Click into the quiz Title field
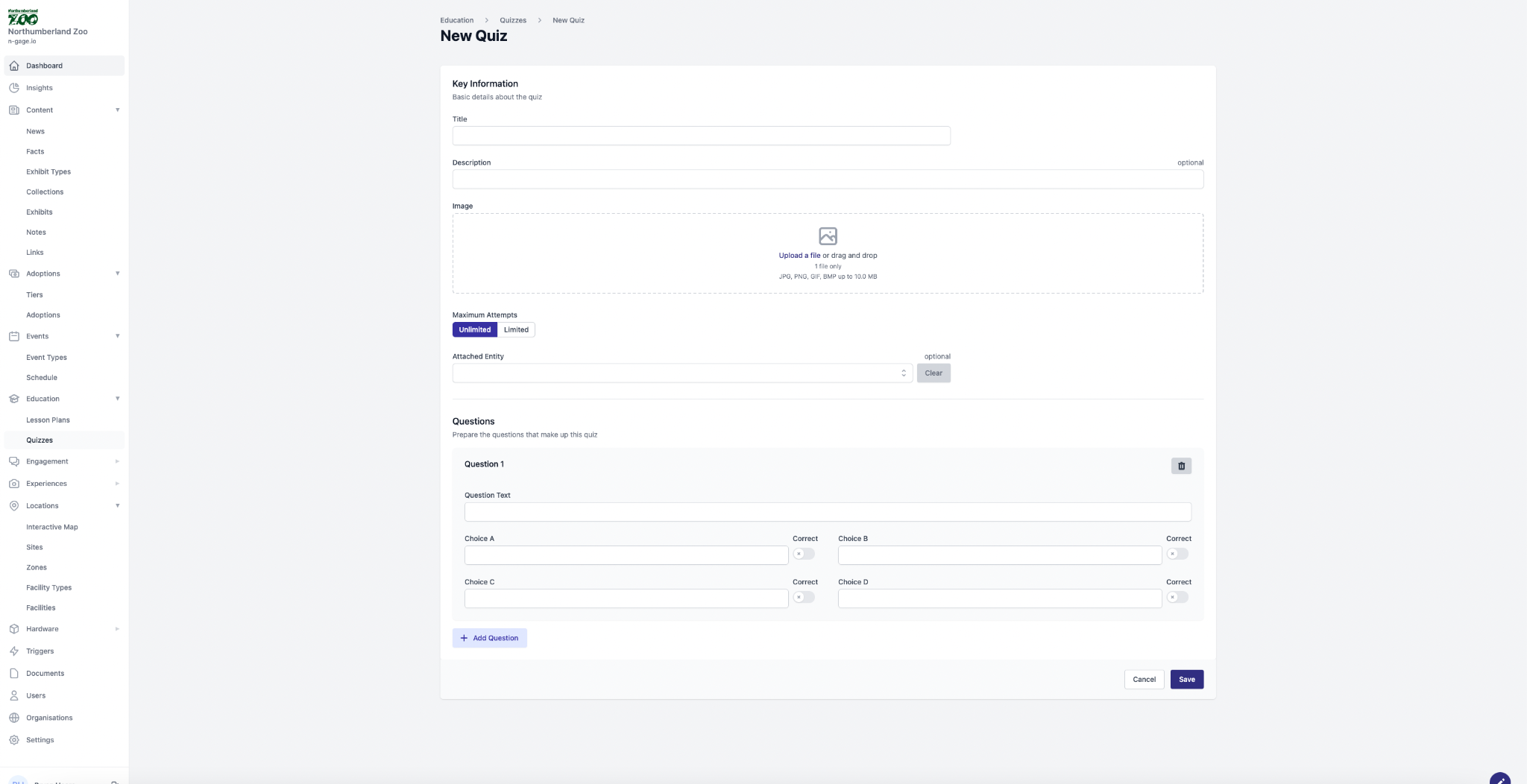Image resolution: width=1527 pixels, height=784 pixels. click(701, 136)
